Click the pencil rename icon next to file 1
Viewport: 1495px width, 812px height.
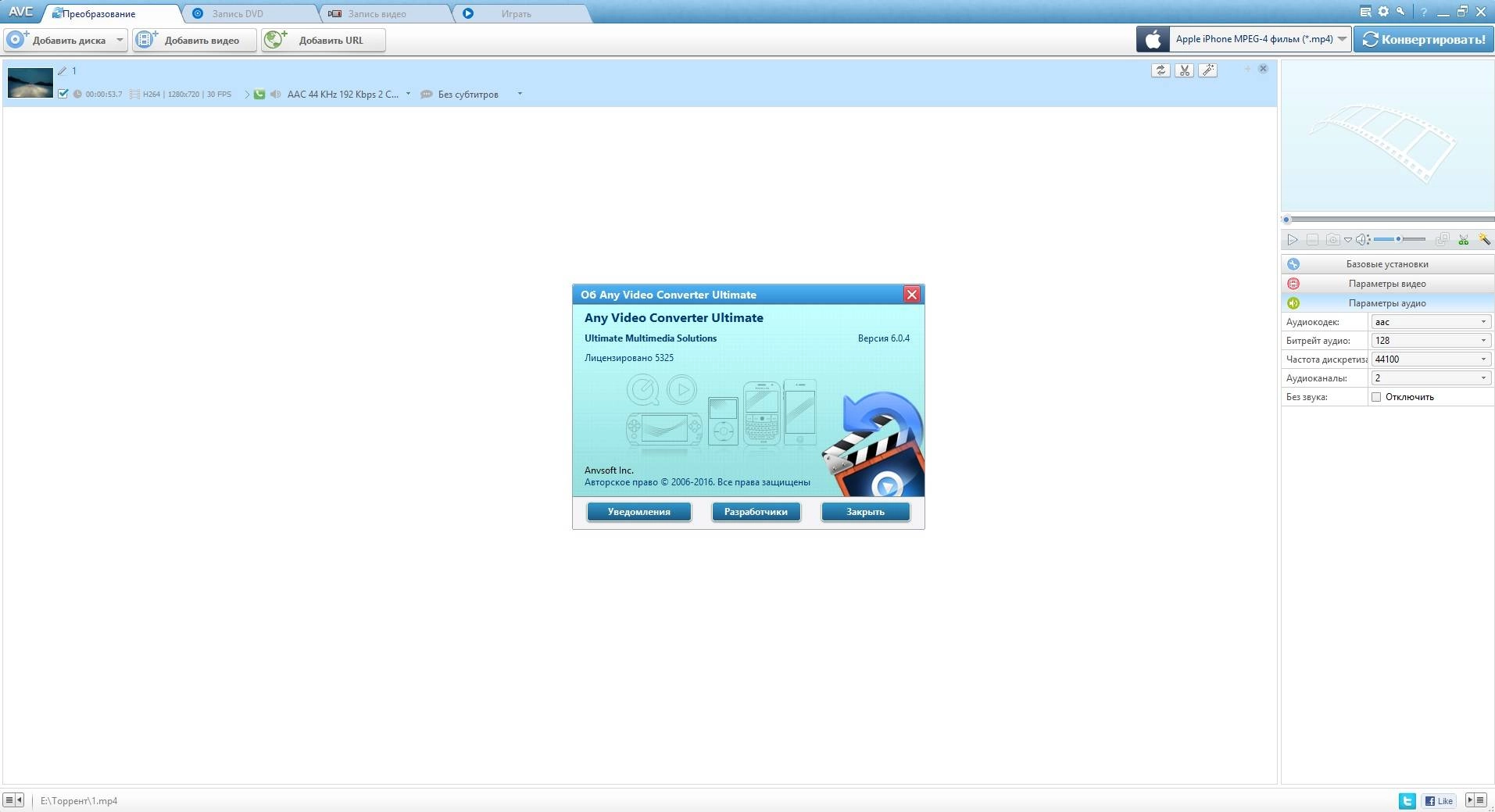coord(62,71)
